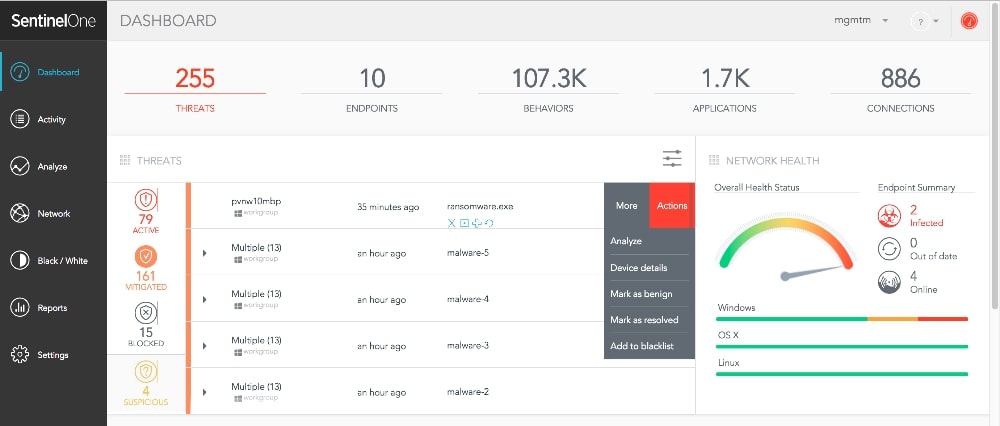Image resolution: width=1000 pixels, height=426 pixels.
Task: Choose 'Add to blacklist' menu entry
Action: (x=643, y=346)
